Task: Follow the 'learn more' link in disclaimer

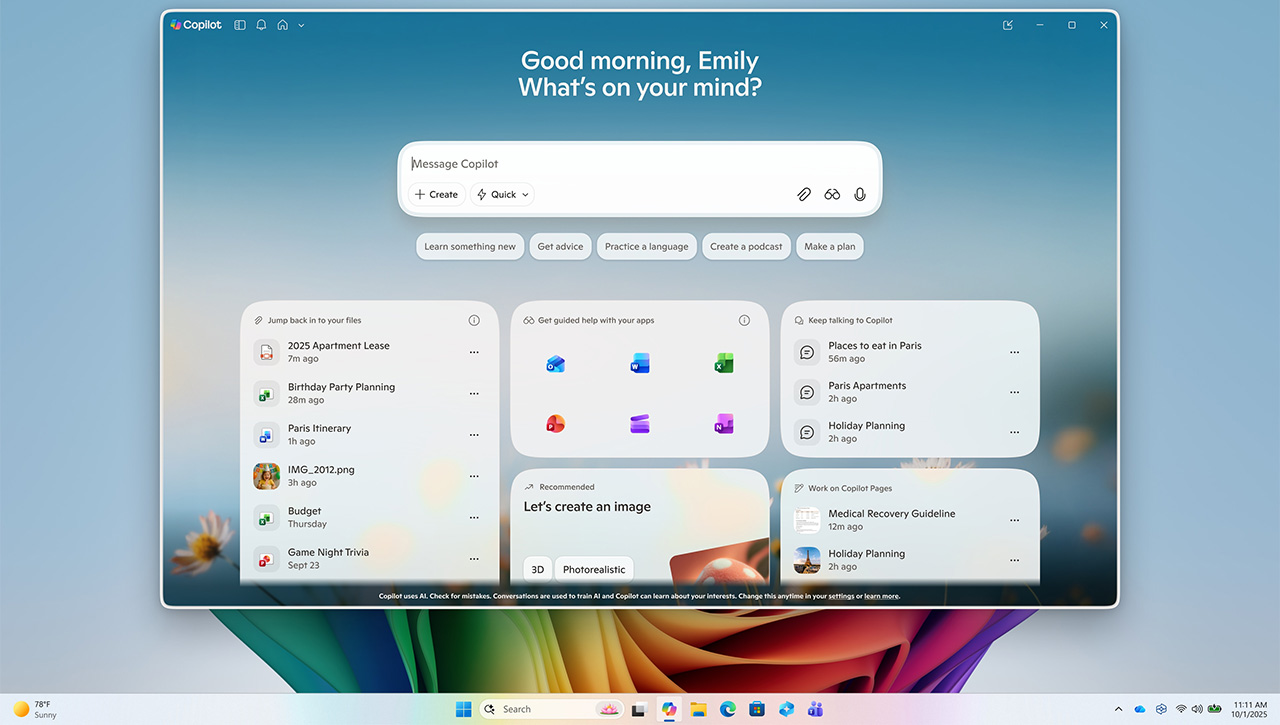Action: click(882, 596)
